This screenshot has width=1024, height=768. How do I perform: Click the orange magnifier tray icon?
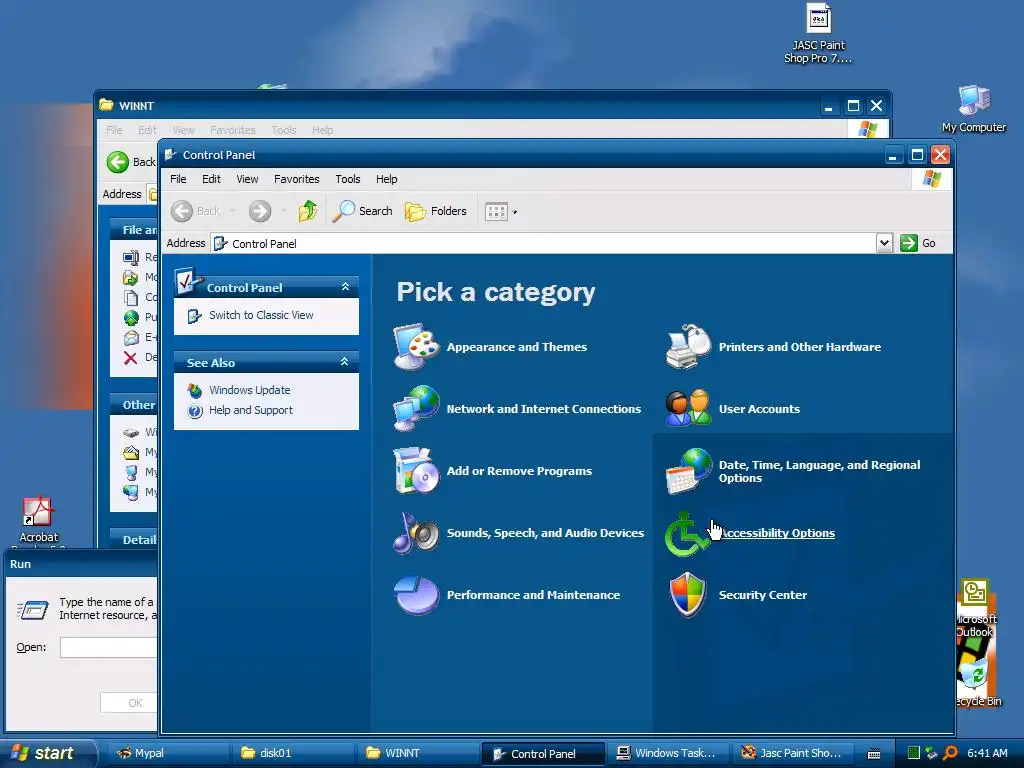pyautogui.click(x=950, y=753)
